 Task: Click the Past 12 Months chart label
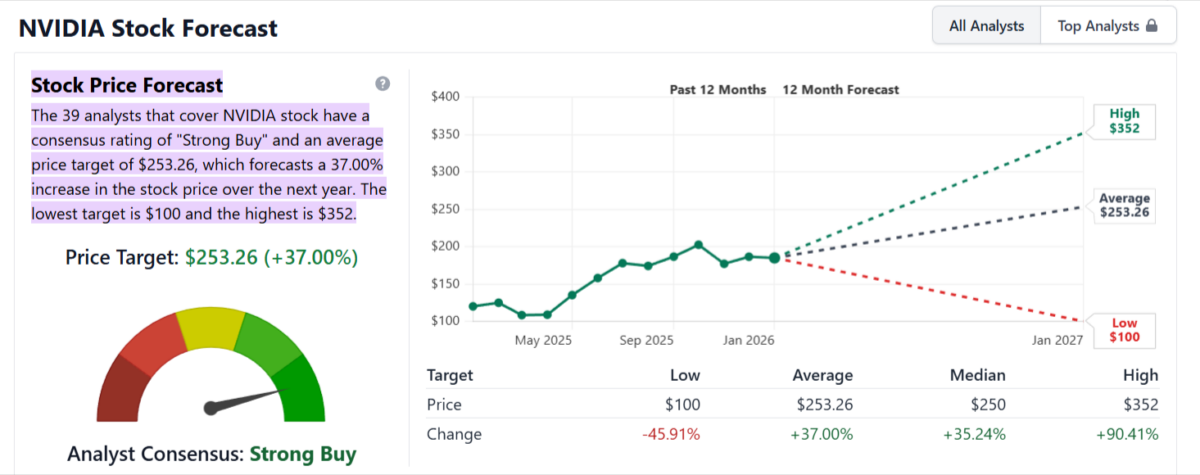pyautogui.click(x=717, y=90)
